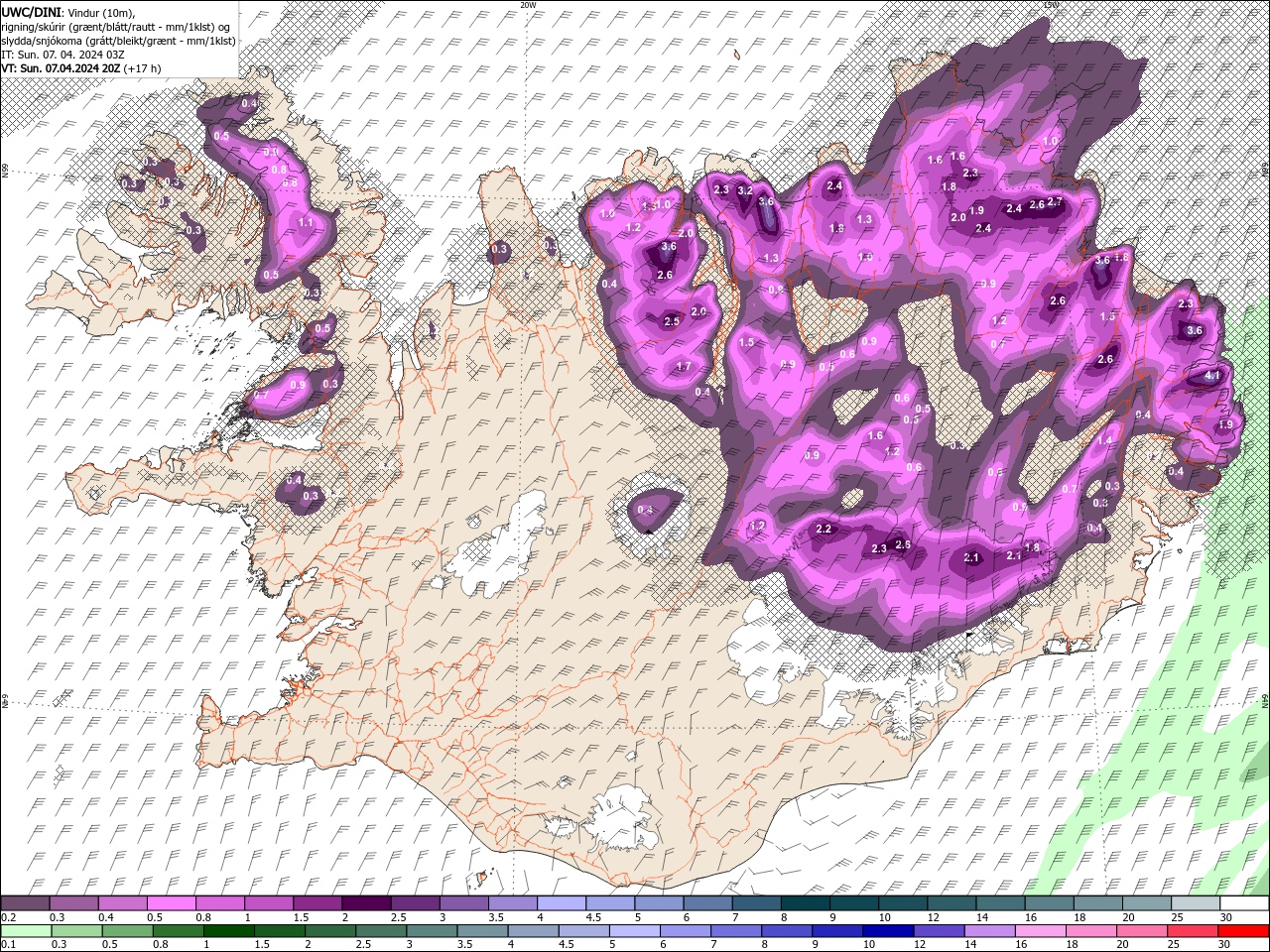Click the '2.5' snowfall value on the map
1270x952 pixels.
[672, 321]
